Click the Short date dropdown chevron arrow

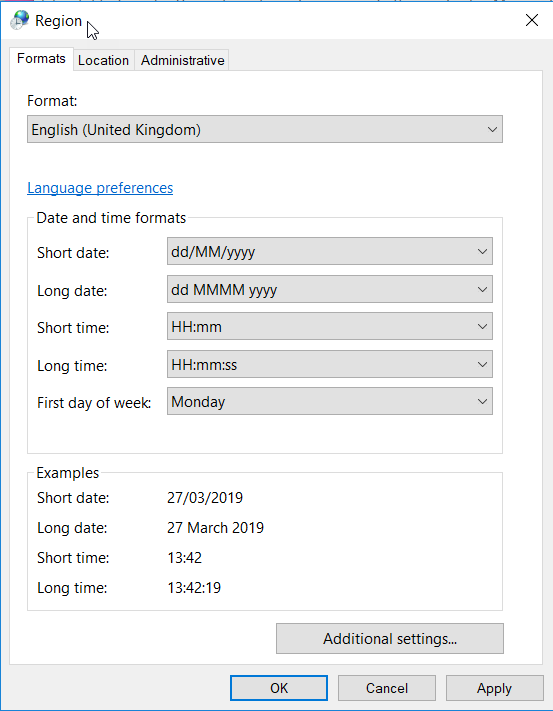click(x=482, y=251)
